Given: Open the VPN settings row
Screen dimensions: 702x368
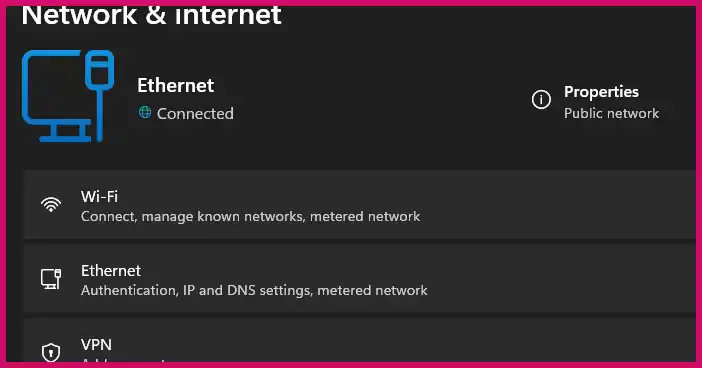Looking at the screenshot, I should coord(360,341).
